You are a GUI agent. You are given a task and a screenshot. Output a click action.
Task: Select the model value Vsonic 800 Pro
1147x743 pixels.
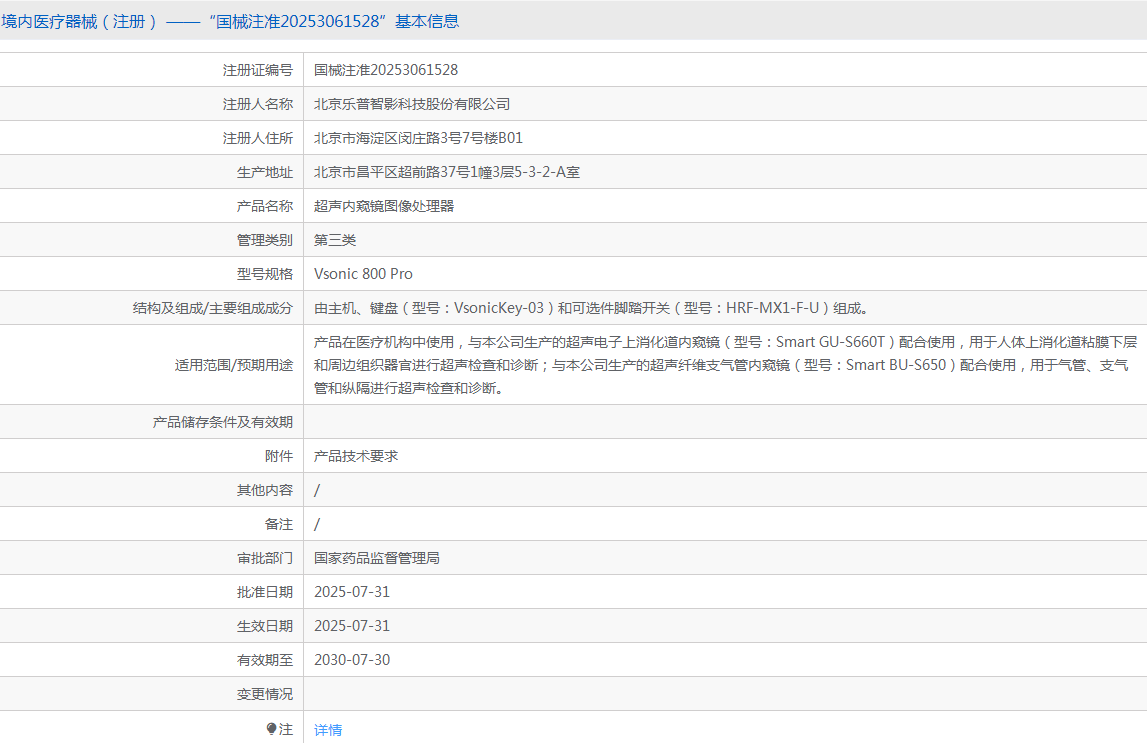click(x=364, y=274)
